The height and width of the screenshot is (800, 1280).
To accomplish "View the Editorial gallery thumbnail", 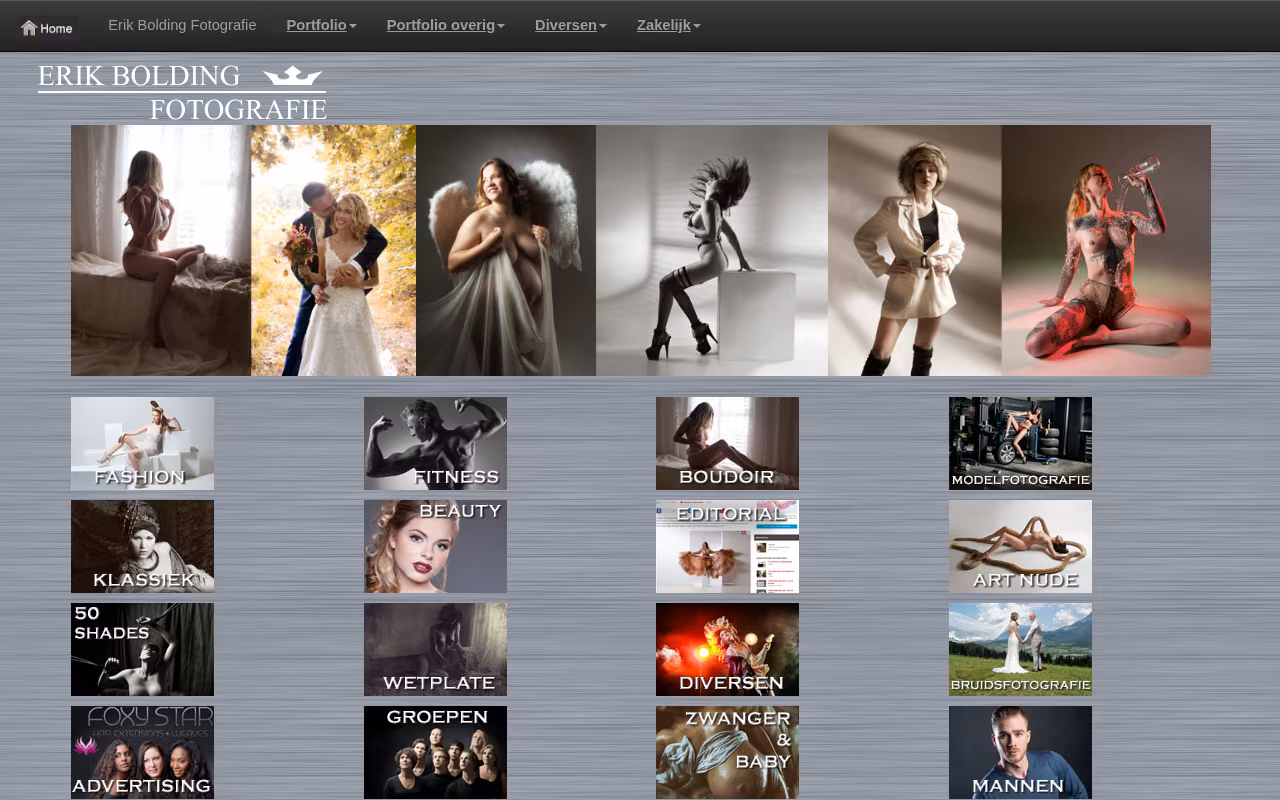I will tap(727, 546).
